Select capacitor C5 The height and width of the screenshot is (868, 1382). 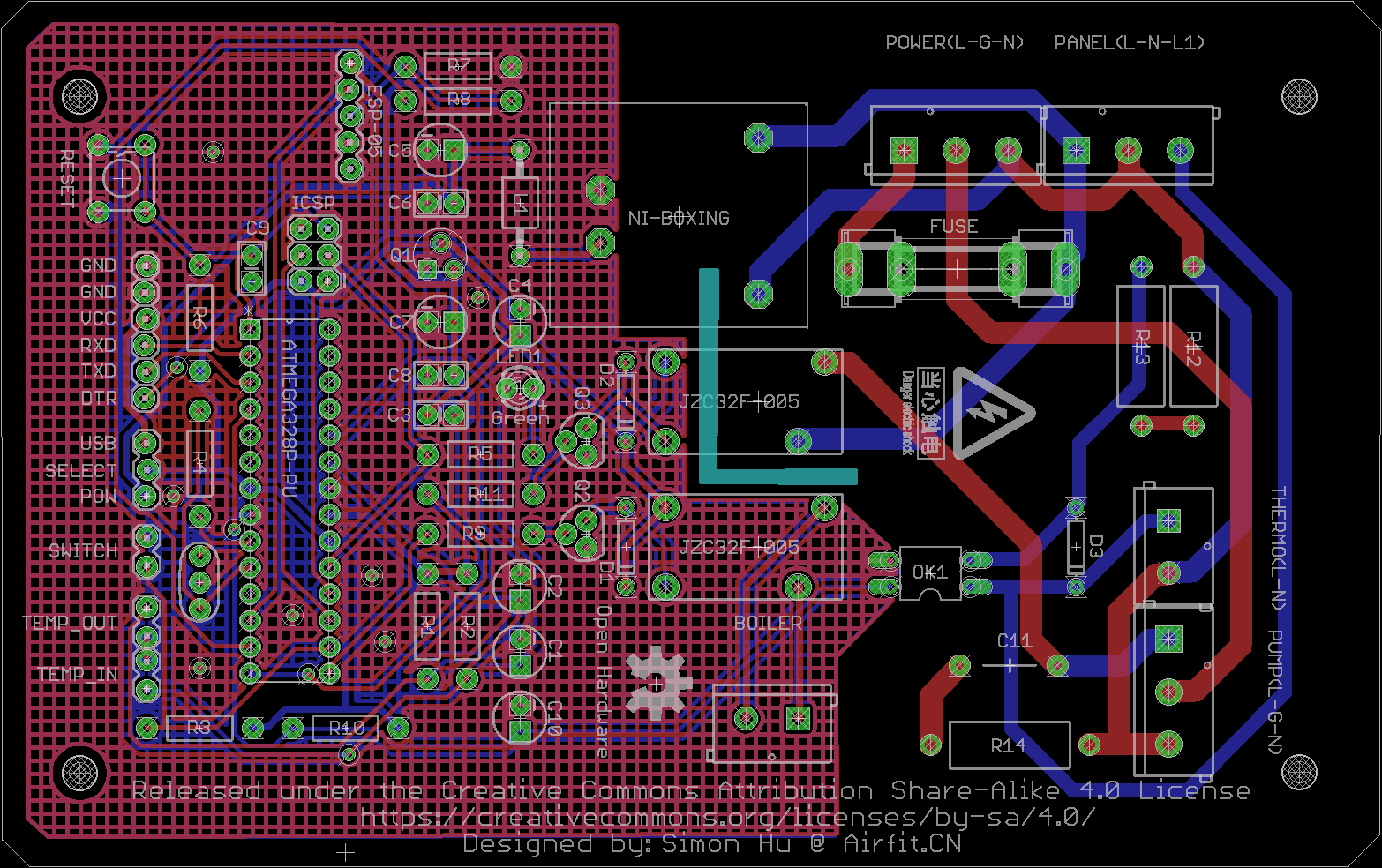pyautogui.click(x=439, y=149)
